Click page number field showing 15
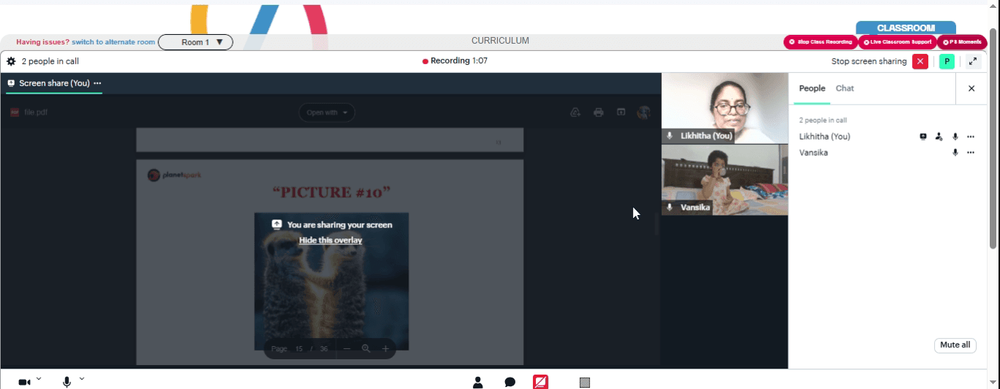The width and height of the screenshot is (1000, 389). pos(299,349)
